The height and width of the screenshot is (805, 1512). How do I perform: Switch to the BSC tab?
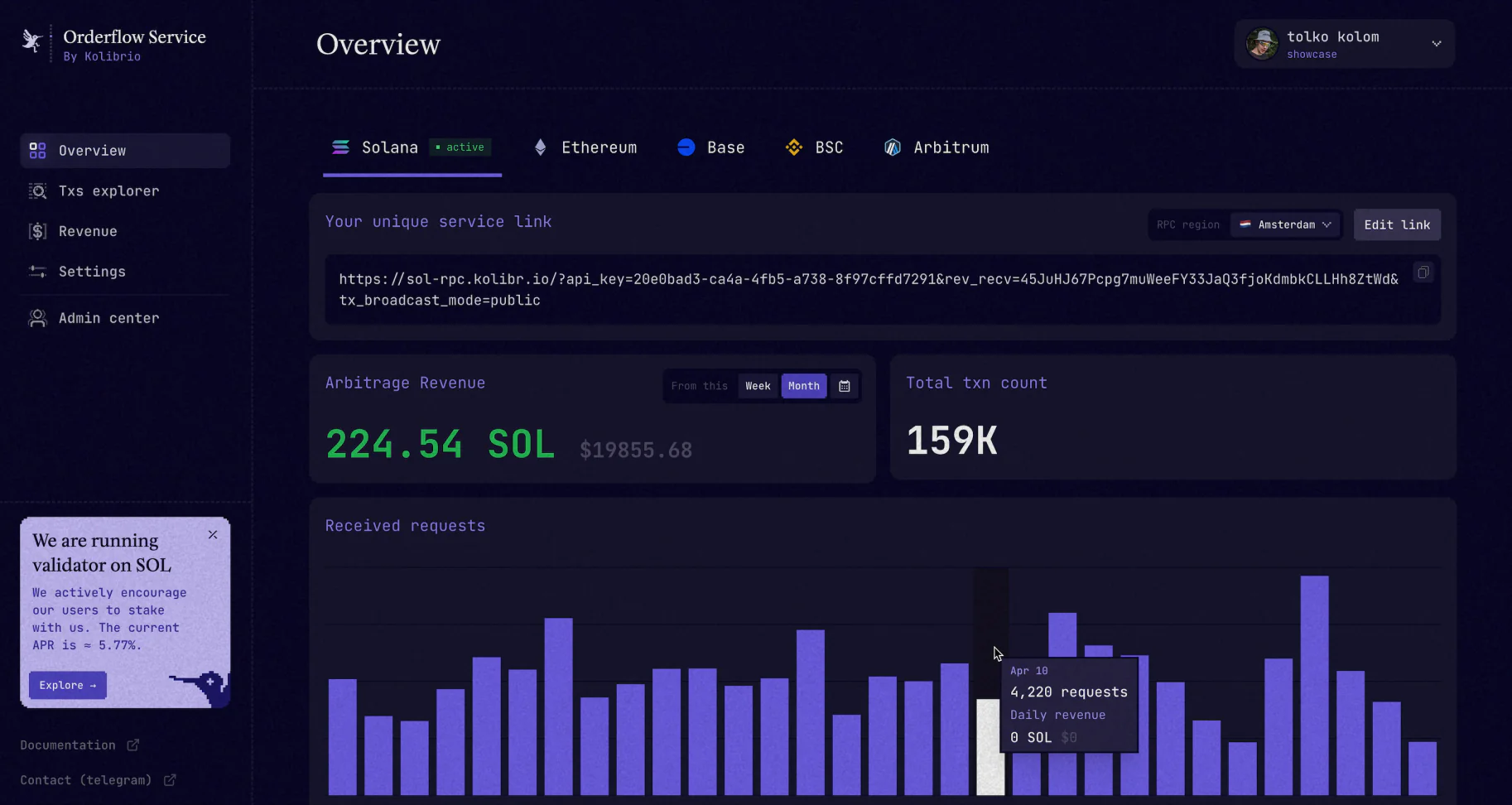[815, 147]
